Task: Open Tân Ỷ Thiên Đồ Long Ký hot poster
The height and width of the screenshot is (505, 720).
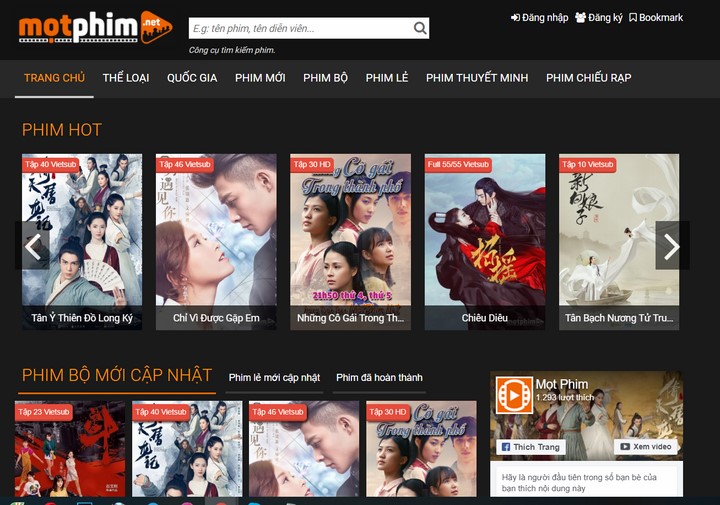Action: (82, 241)
